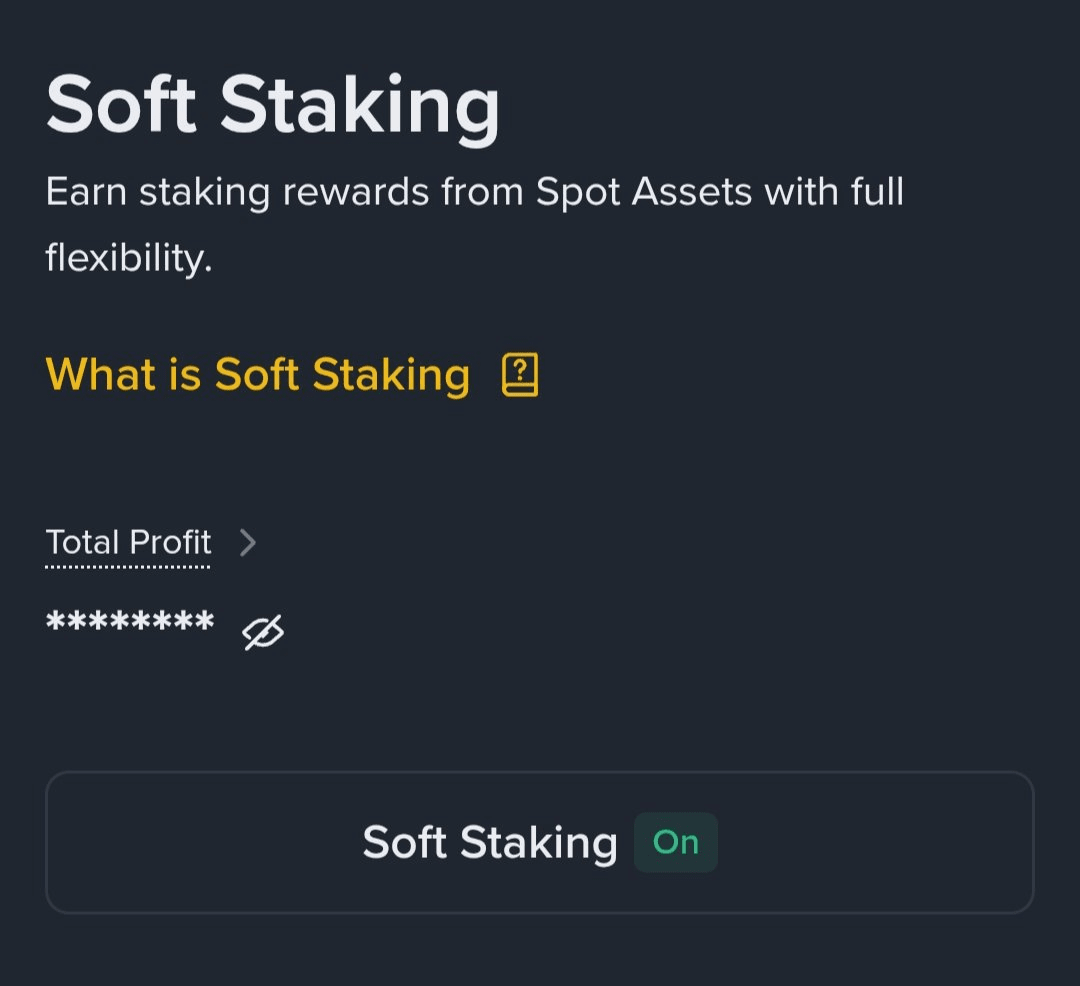This screenshot has width=1080, height=986.
Task: Open profit history with the right arrow
Action: [248, 543]
